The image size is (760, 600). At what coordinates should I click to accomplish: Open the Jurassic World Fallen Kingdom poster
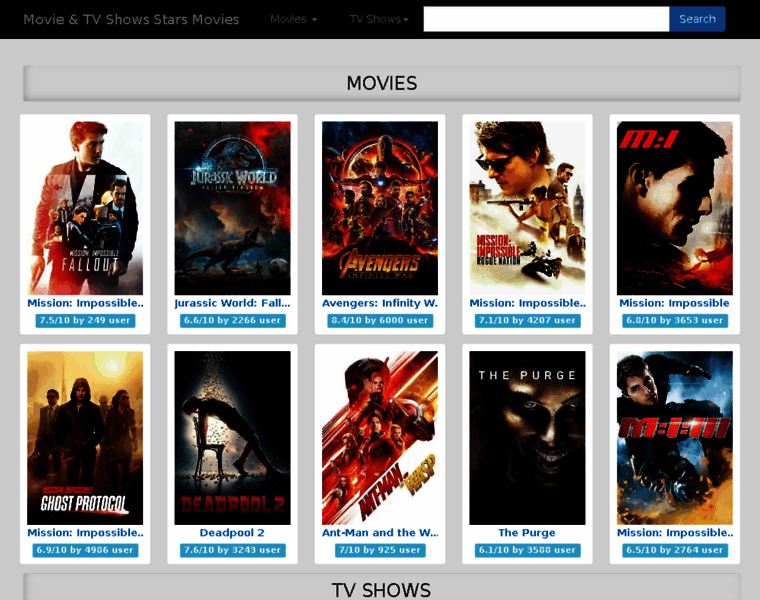click(233, 208)
